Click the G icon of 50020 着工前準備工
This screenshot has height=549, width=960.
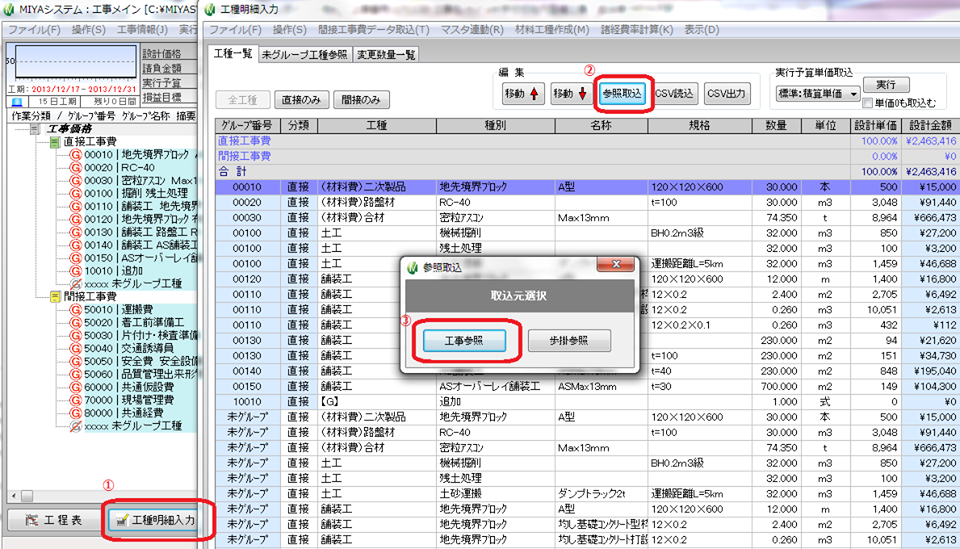point(75,323)
